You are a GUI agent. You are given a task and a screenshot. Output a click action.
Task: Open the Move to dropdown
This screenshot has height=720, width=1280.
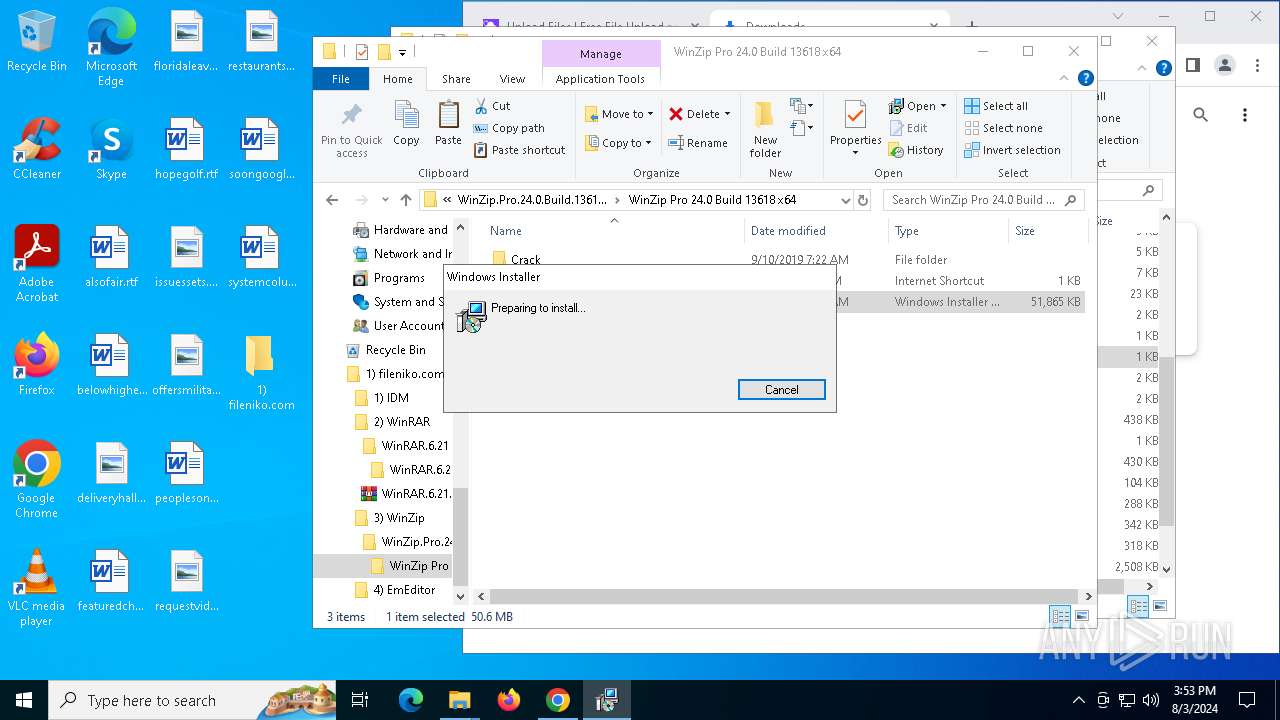(x=619, y=114)
